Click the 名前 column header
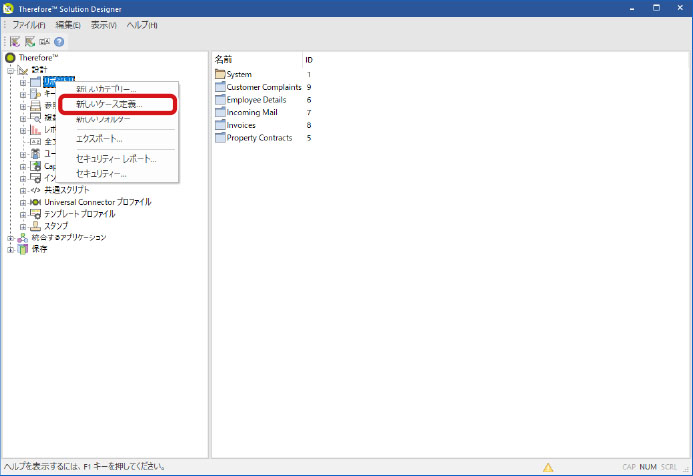693x476 pixels. point(224,60)
